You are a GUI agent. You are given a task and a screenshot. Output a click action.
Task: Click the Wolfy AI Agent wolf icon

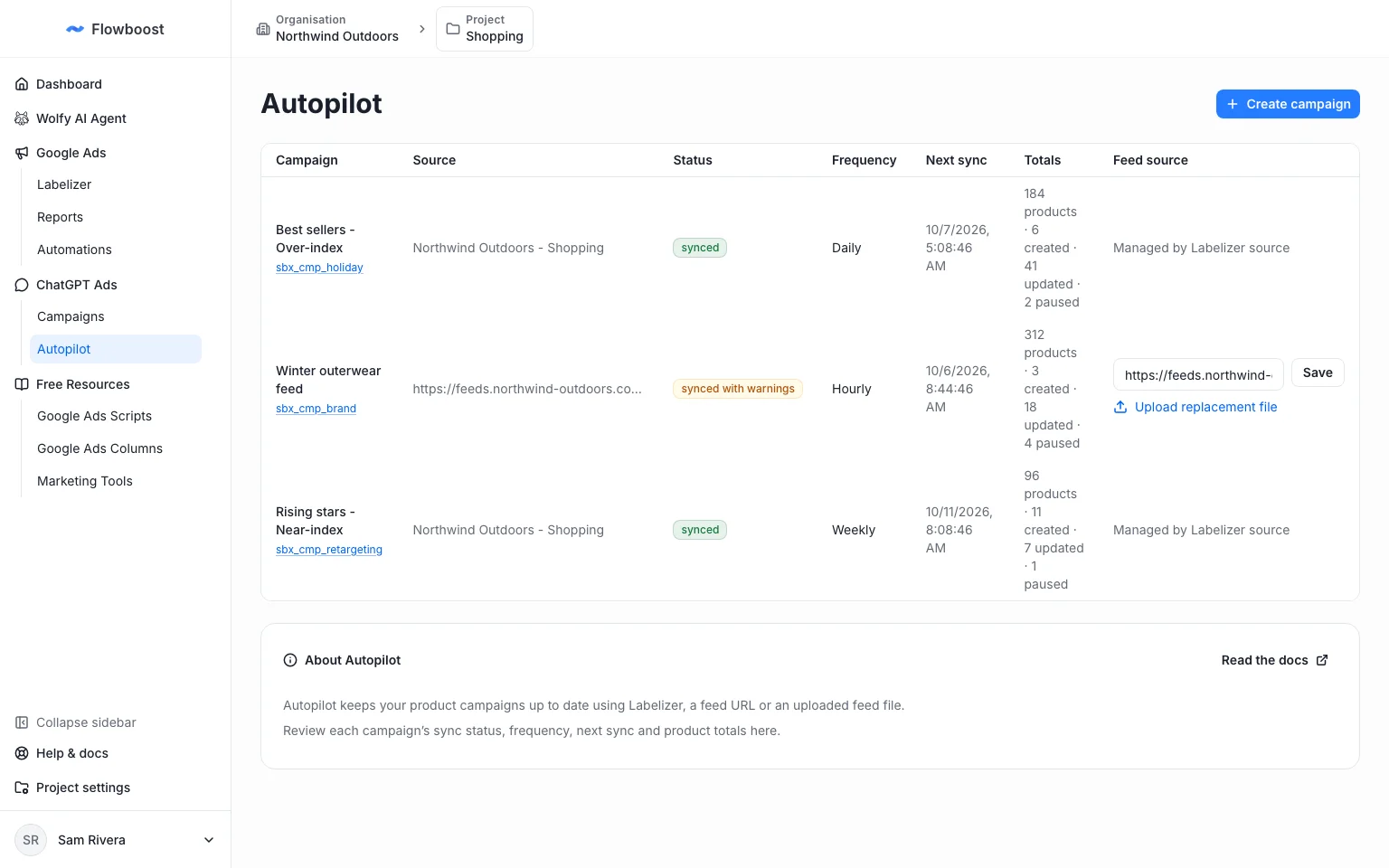[22, 118]
